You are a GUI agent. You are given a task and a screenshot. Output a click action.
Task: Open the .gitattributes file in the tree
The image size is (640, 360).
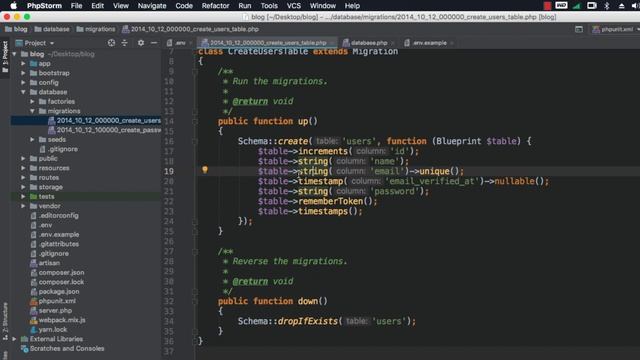(x=54, y=244)
